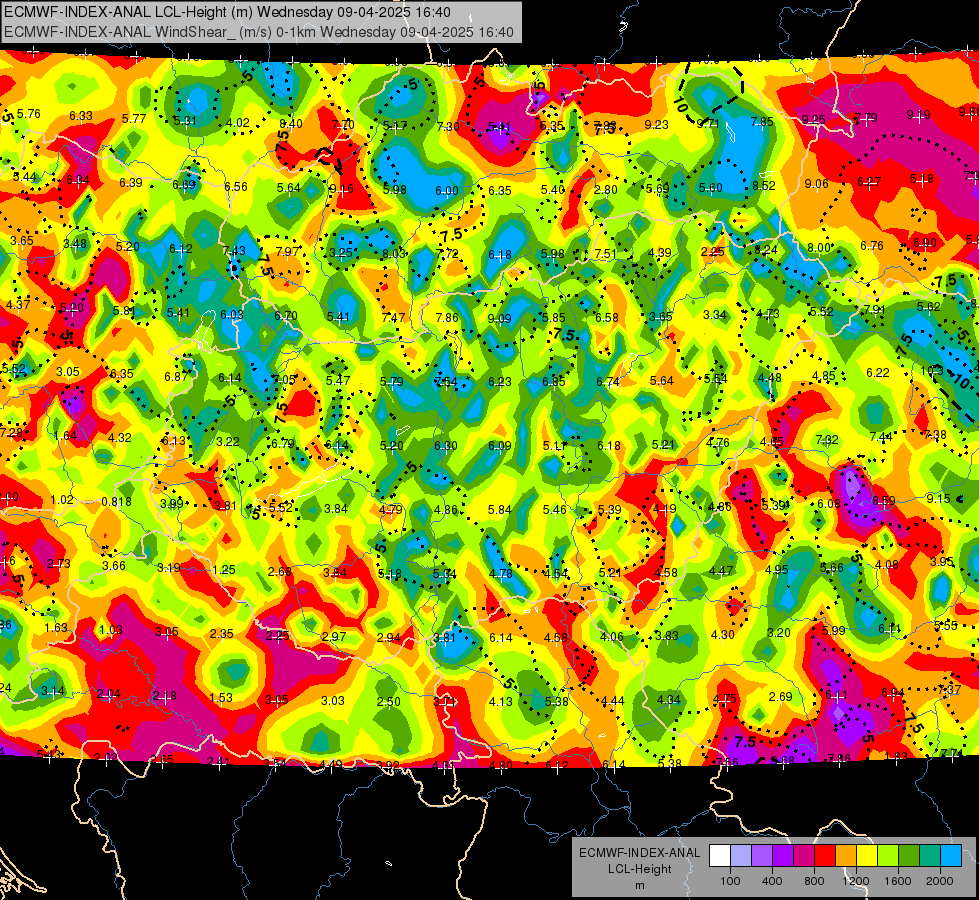Click the wind shear value 2.97
This screenshot has width=979, height=900.
tap(334, 636)
